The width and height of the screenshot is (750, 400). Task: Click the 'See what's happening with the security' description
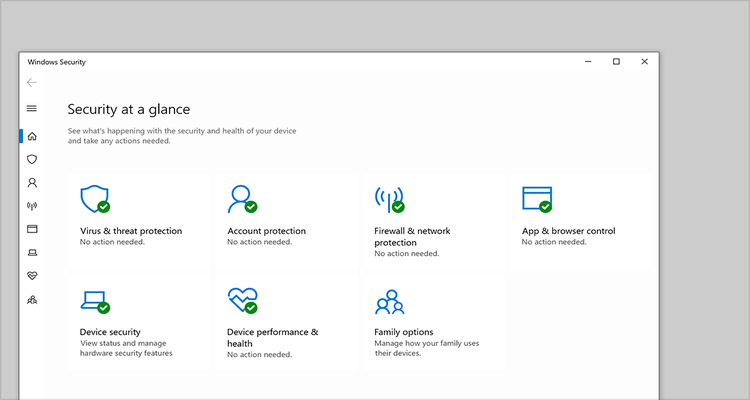coord(182,136)
